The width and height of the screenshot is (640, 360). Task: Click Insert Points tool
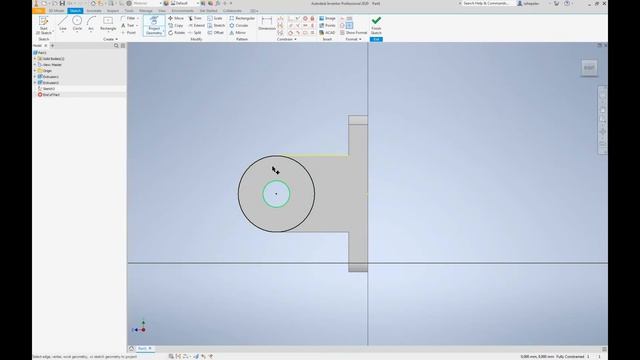pos(327,25)
